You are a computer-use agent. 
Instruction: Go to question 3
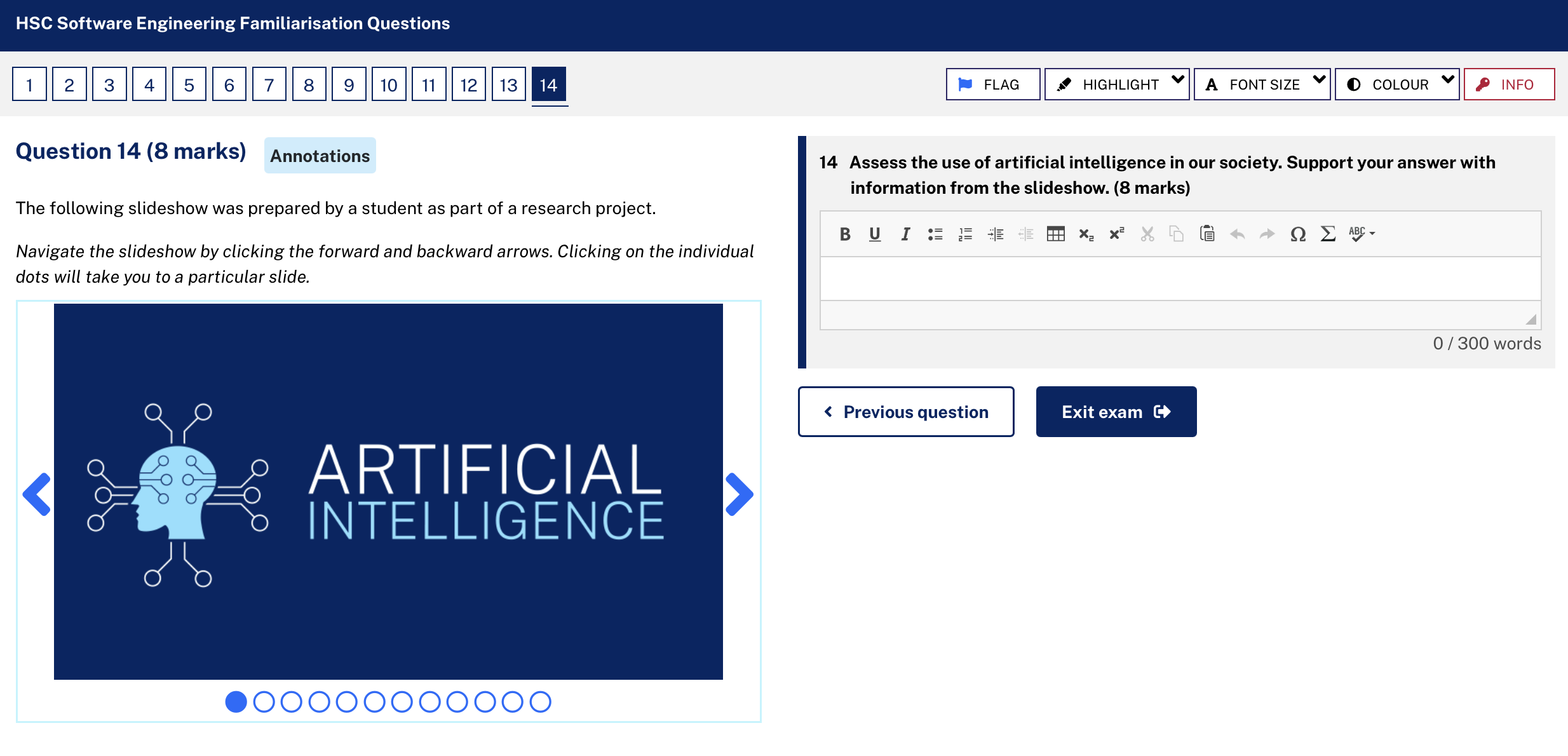(x=109, y=84)
